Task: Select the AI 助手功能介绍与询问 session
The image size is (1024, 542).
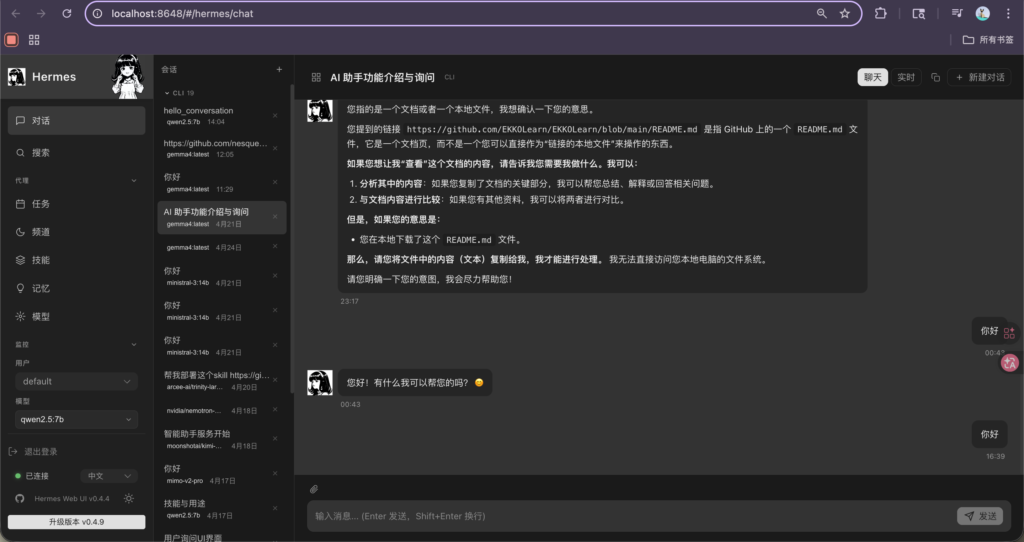Action: coord(221,217)
